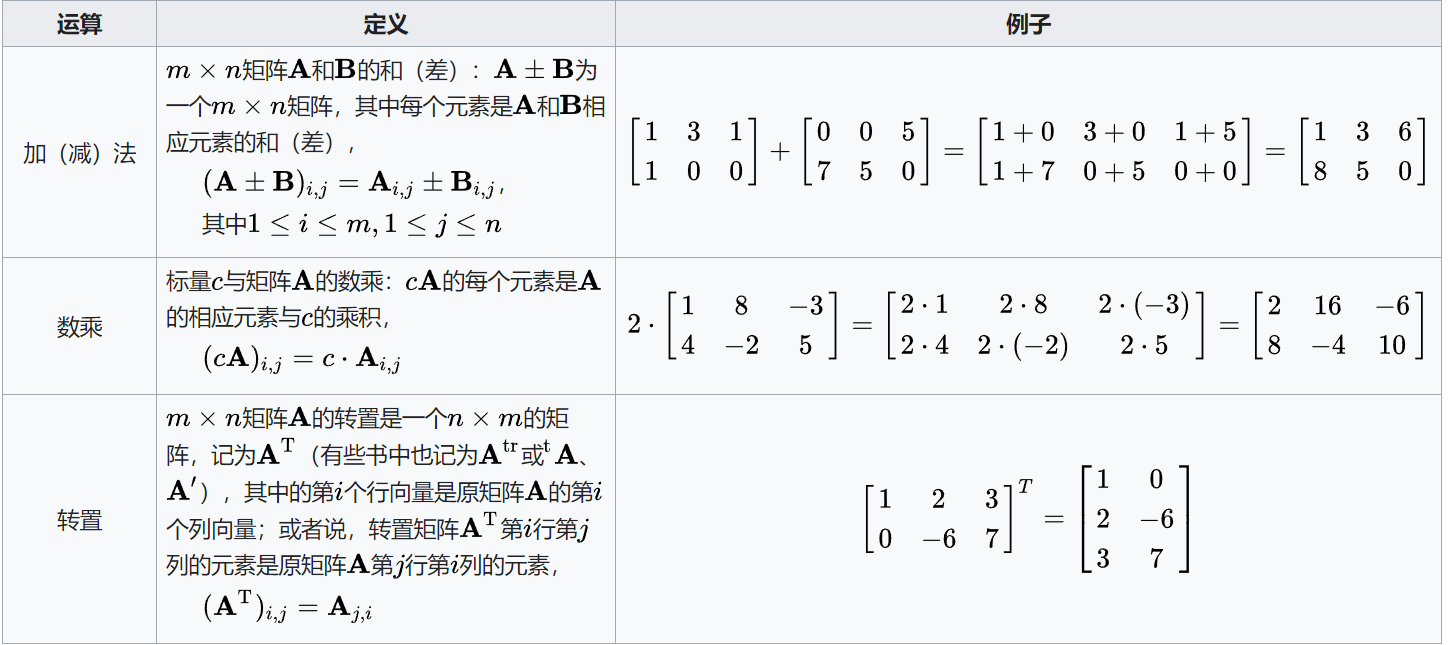Click the first matrix in addition example

[694, 151]
